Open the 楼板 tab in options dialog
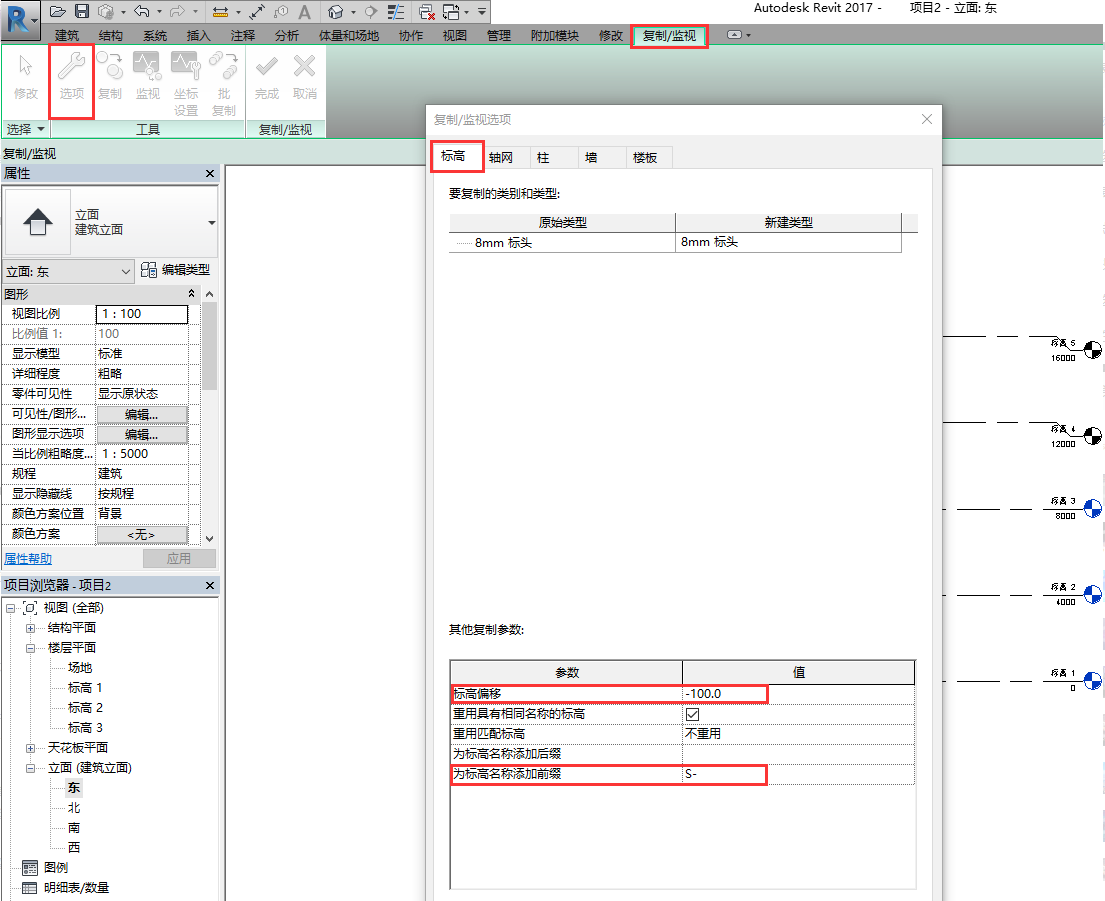Viewport: 1105px width, 901px height. click(x=645, y=157)
